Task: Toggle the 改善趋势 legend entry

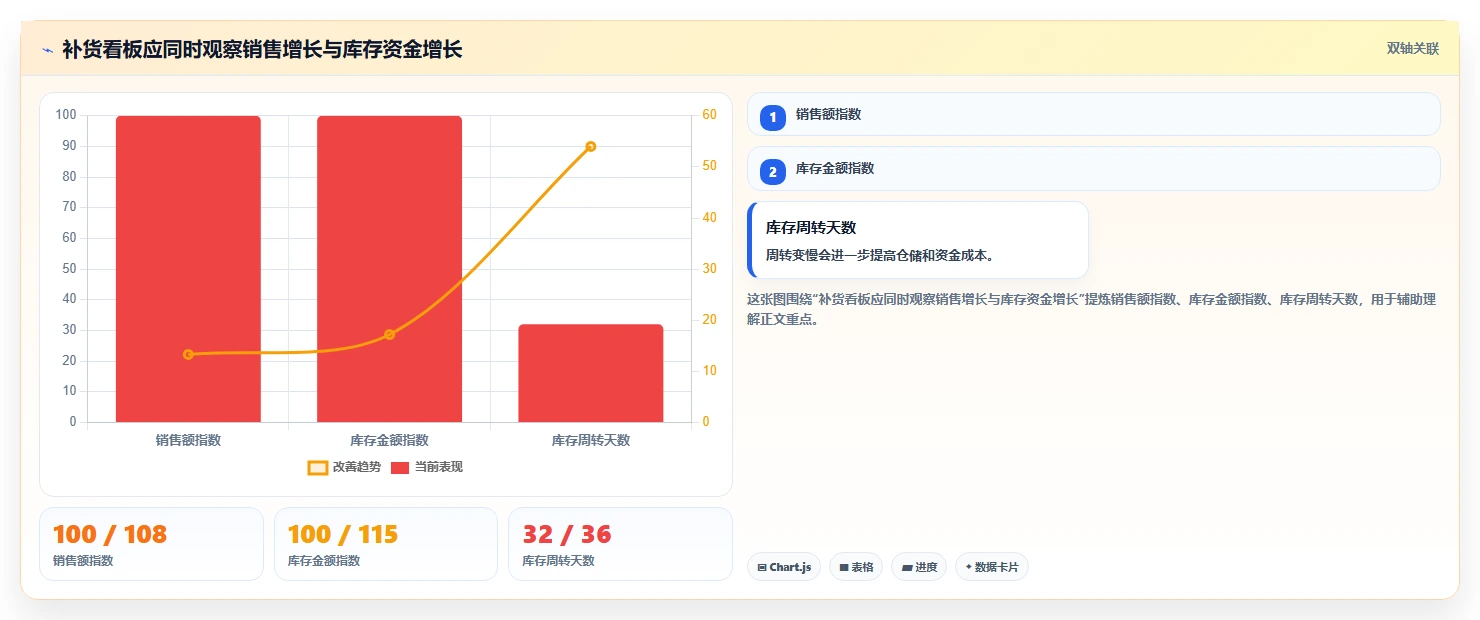Action: (344, 467)
